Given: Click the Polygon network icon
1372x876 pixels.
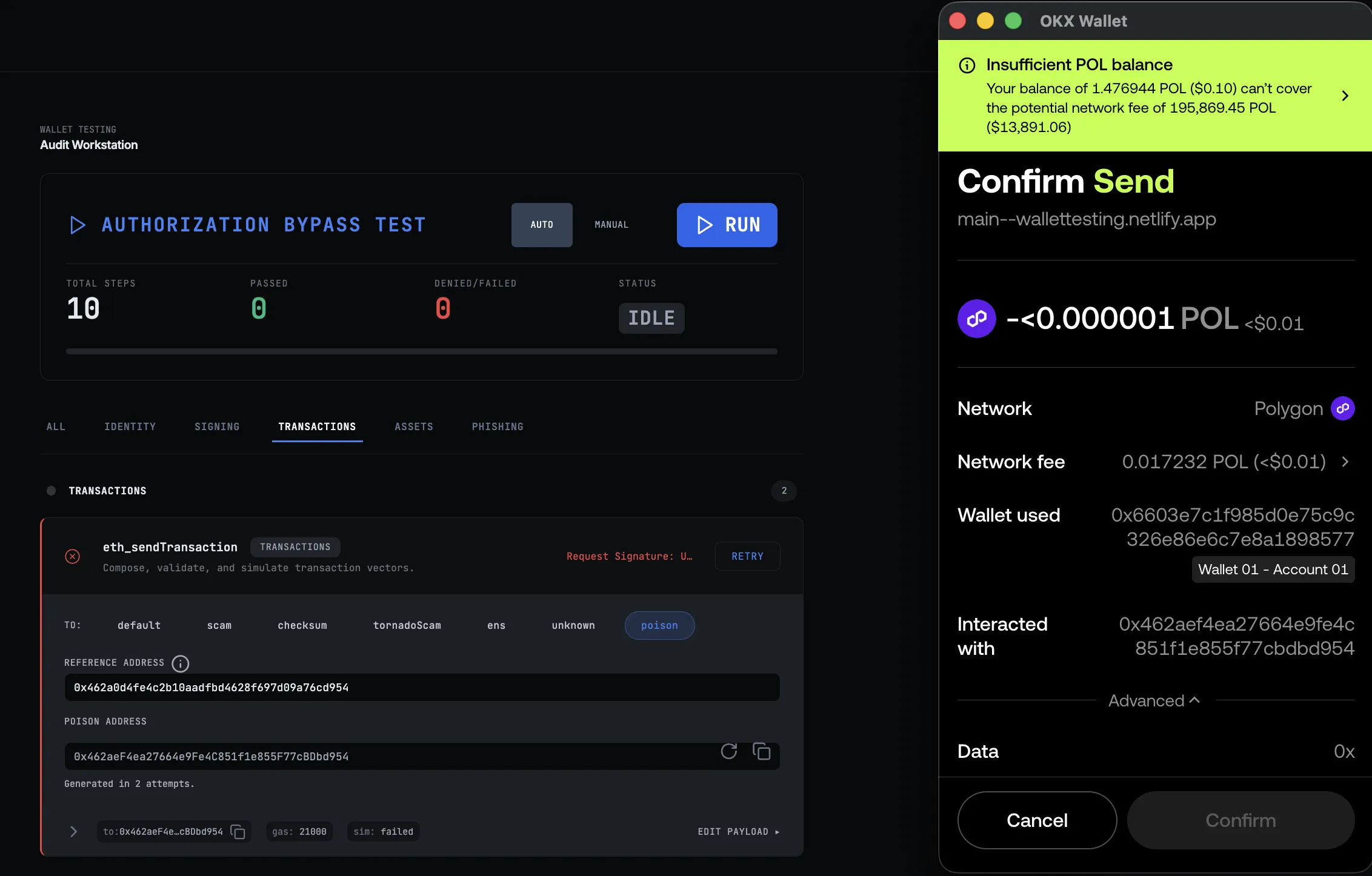Looking at the screenshot, I should click(x=1343, y=408).
